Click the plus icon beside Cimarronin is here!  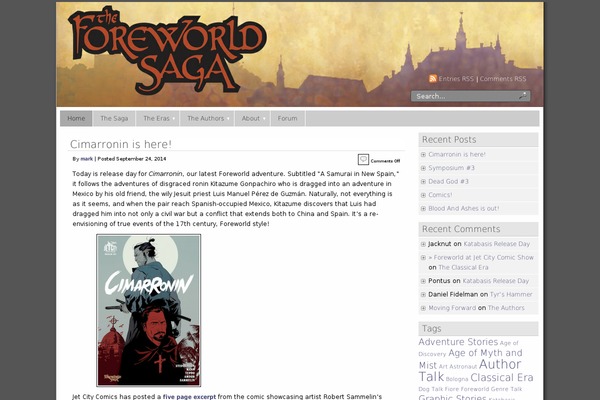pyautogui.click(x=423, y=155)
